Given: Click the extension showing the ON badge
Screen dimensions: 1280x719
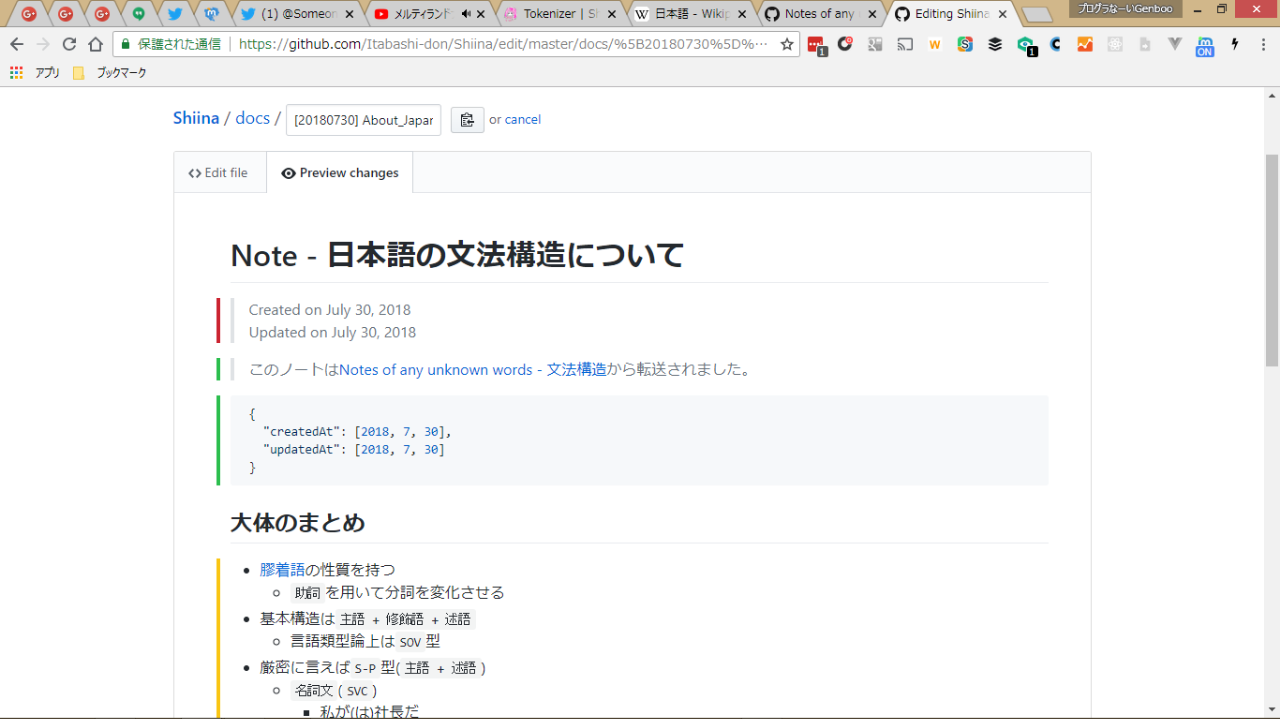Looking at the screenshot, I should point(1205,46).
